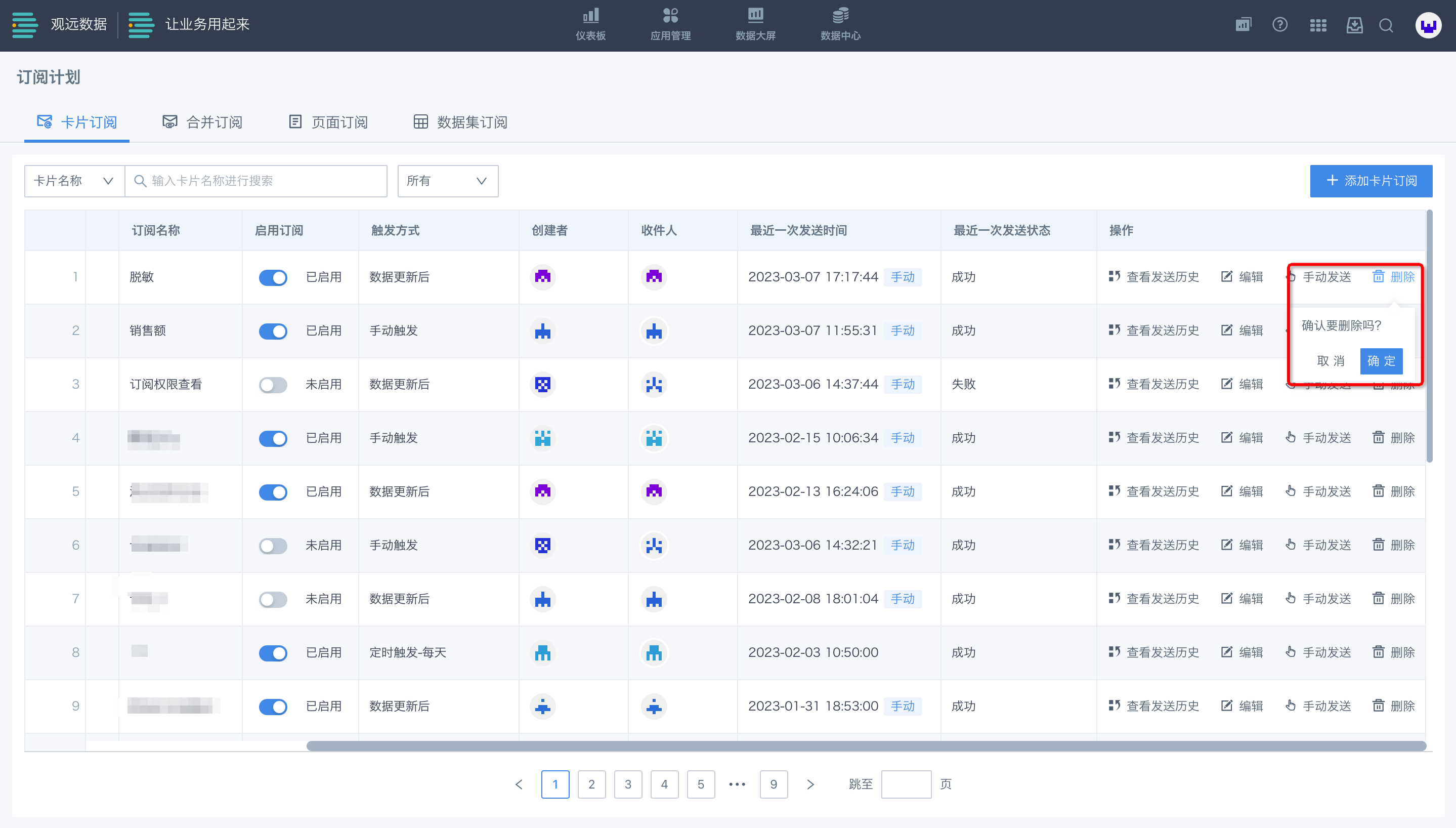Go to page 3
The height and width of the screenshot is (828, 1456).
coord(628,784)
